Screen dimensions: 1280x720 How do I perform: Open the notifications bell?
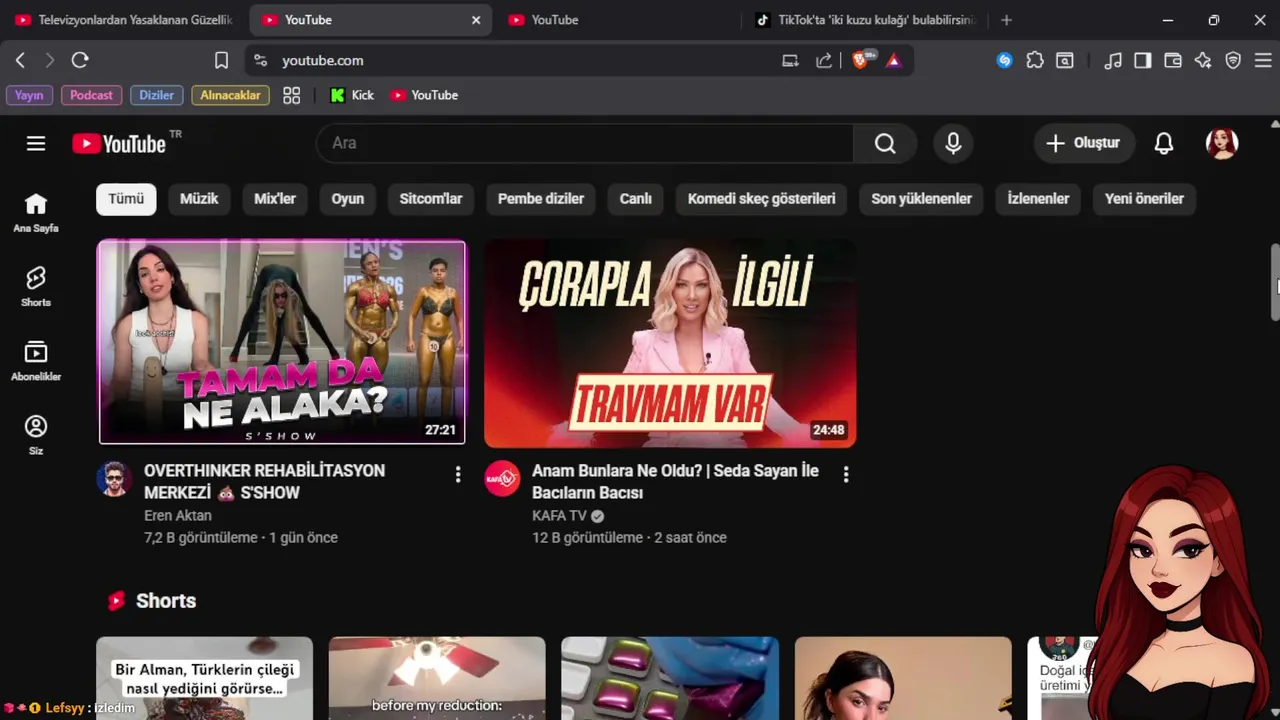[x=1164, y=143]
